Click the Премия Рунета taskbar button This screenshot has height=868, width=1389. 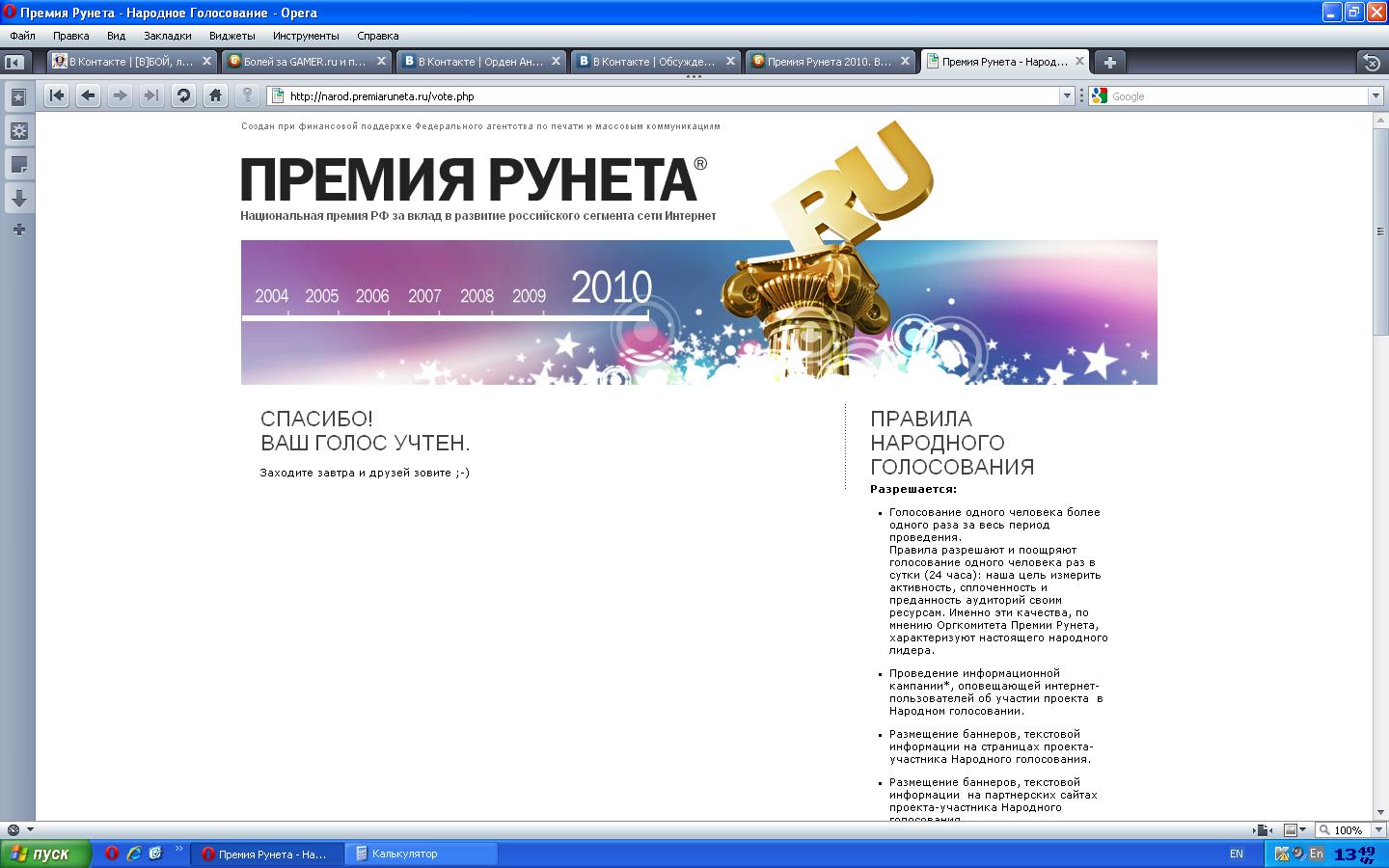coord(267,854)
